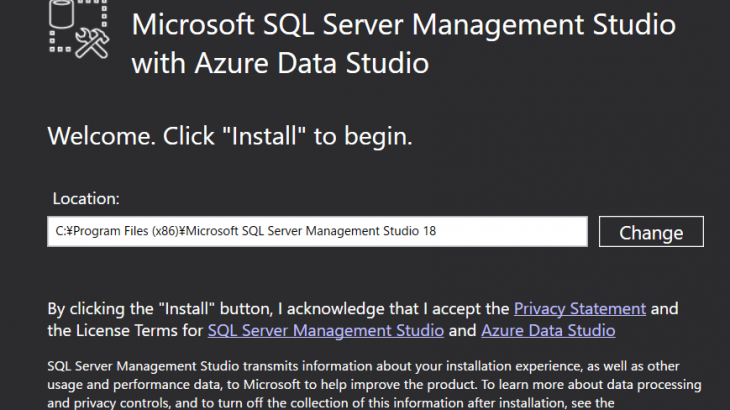This screenshot has height=410, width=730.
Task: Click the "Location:" label
Action: pos(86,198)
